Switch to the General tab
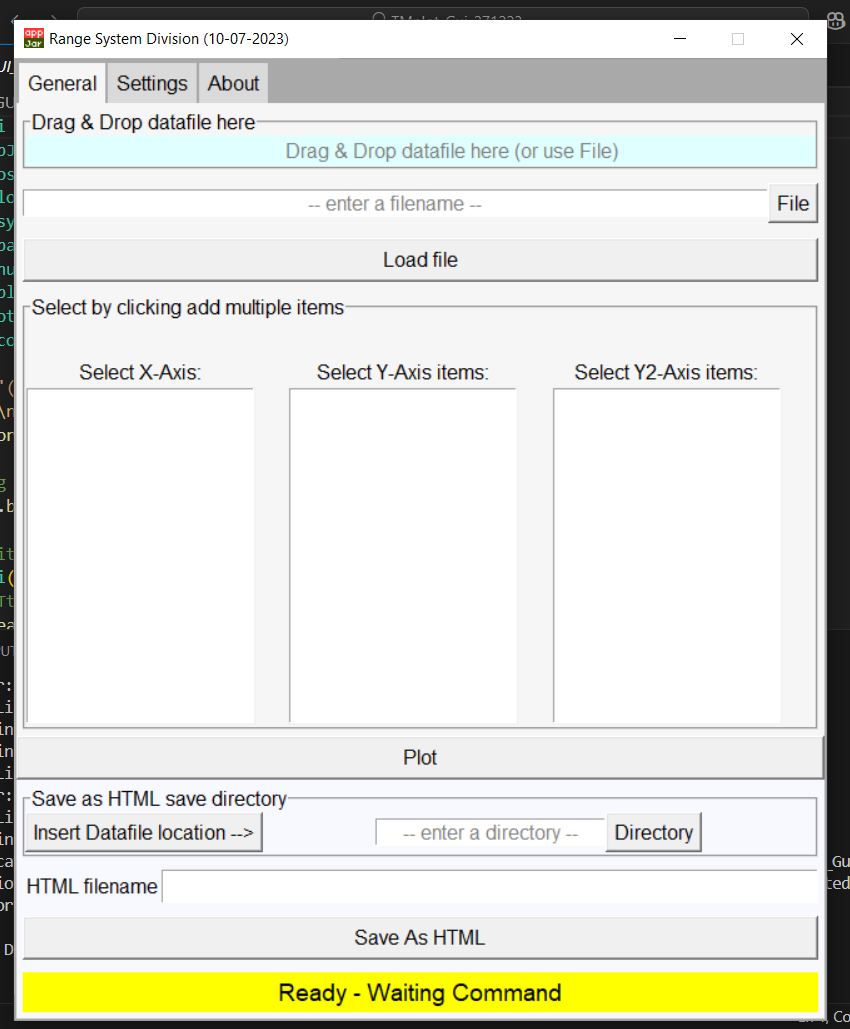This screenshot has height=1029, width=850. coord(62,84)
